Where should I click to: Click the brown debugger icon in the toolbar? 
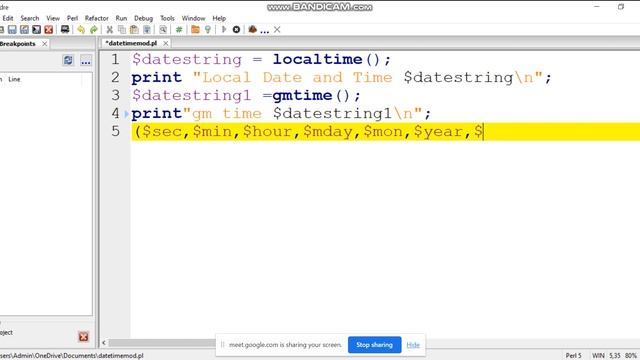(x=252, y=29)
